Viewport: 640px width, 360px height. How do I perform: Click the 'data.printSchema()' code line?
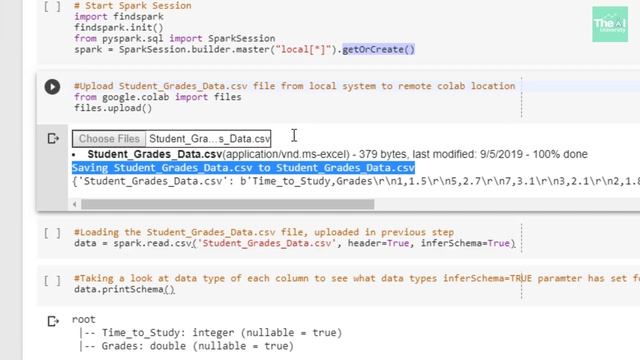[124, 289]
